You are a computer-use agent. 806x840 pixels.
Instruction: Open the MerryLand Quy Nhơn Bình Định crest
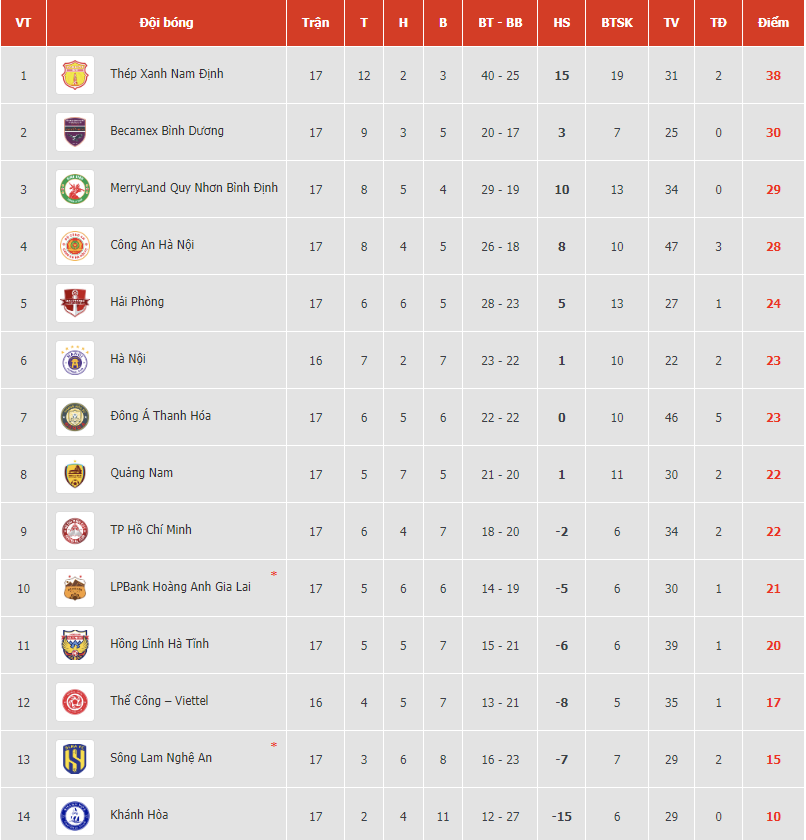pyautogui.click(x=75, y=189)
